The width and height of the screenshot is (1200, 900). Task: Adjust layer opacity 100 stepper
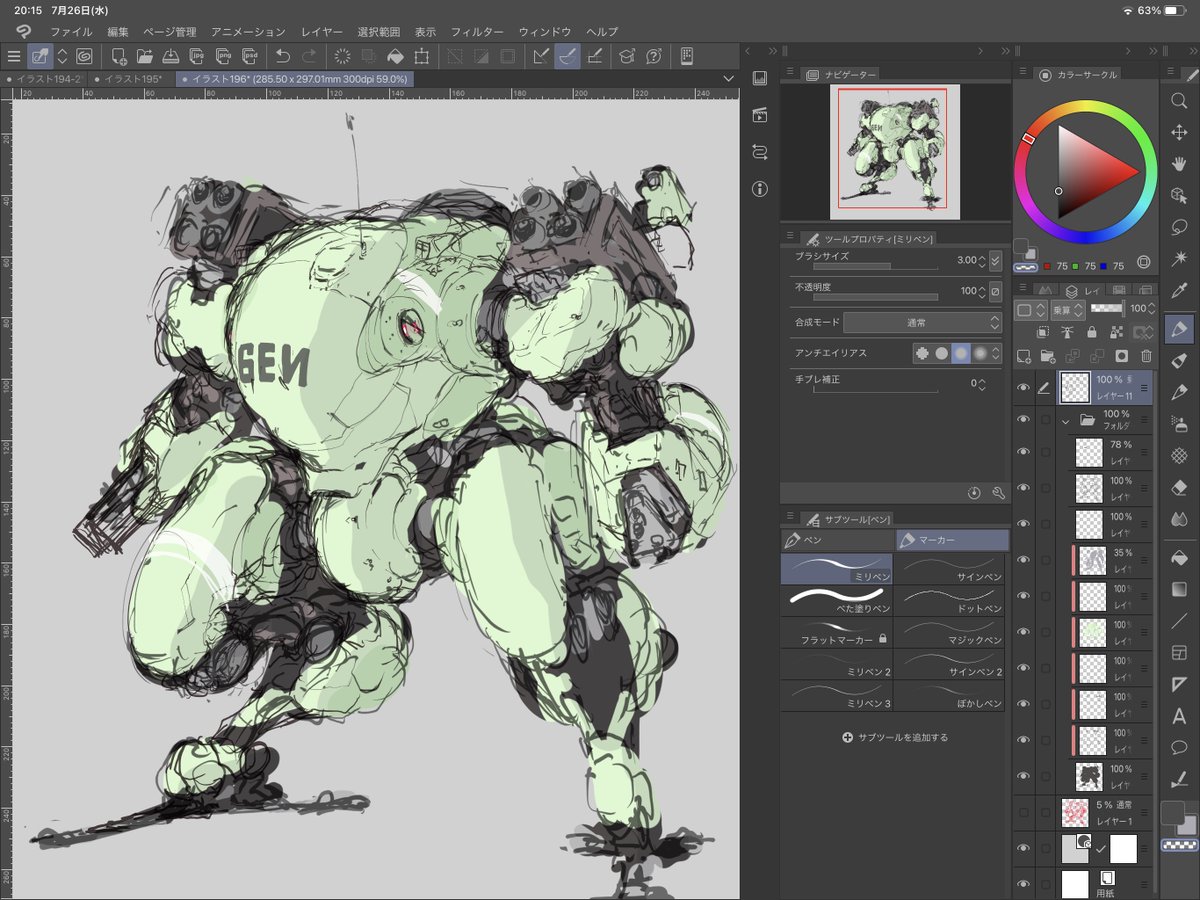pyautogui.click(x=1150, y=310)
